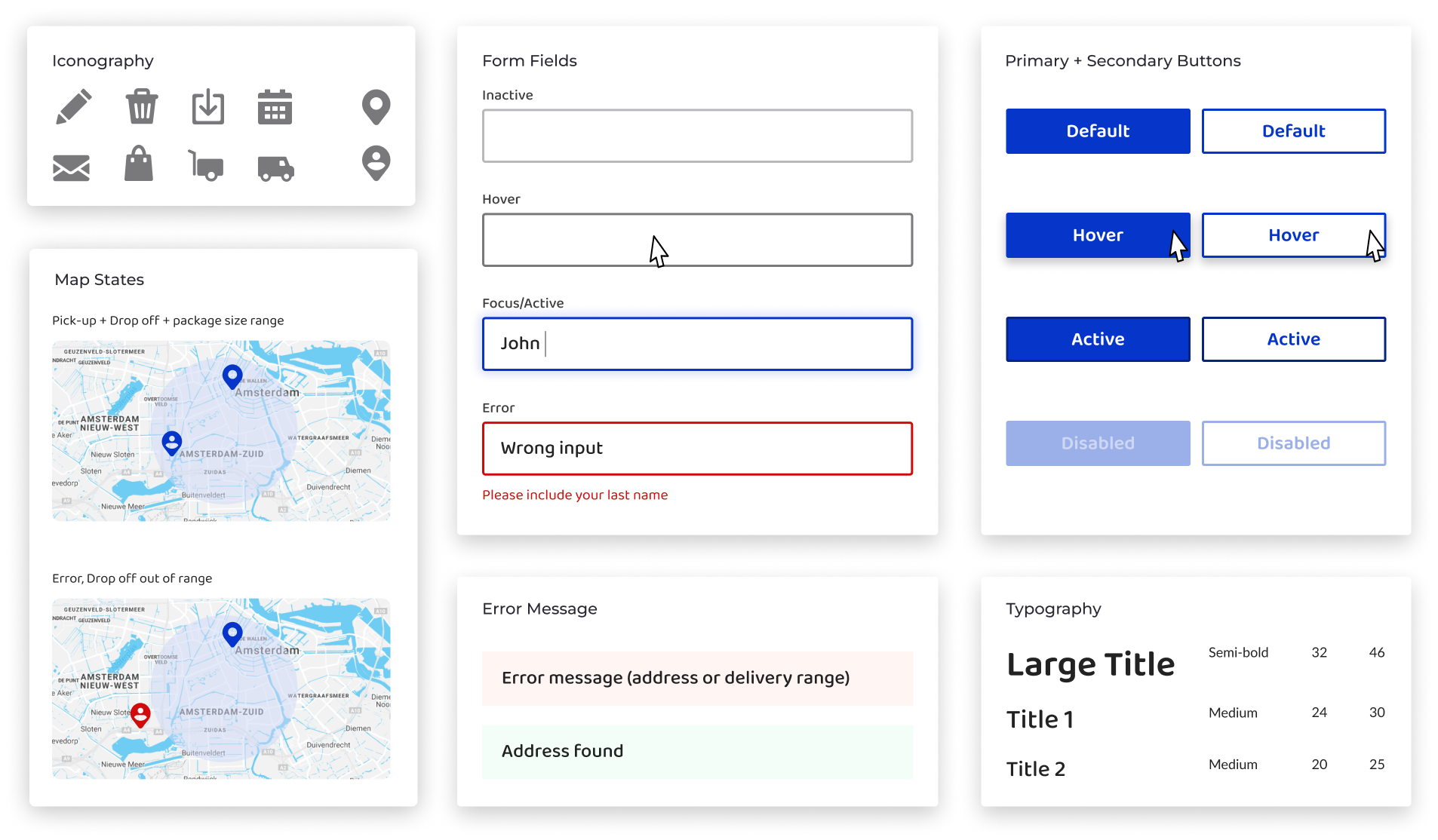Click the location pin icon in Iconography
1438x840 pixels.
click(x=376, y=107)
